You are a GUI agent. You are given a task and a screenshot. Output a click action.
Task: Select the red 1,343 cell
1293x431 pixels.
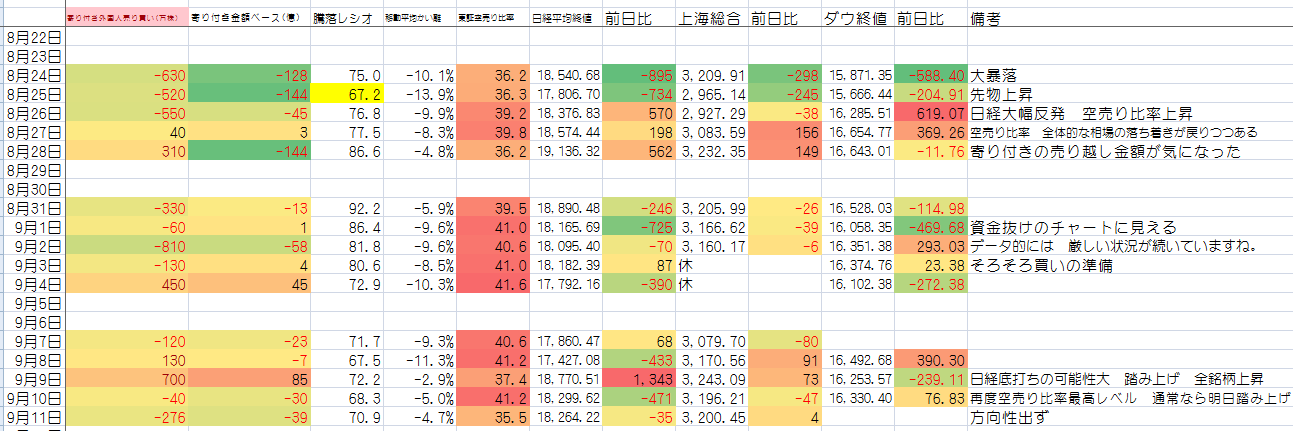coord(639,380)
